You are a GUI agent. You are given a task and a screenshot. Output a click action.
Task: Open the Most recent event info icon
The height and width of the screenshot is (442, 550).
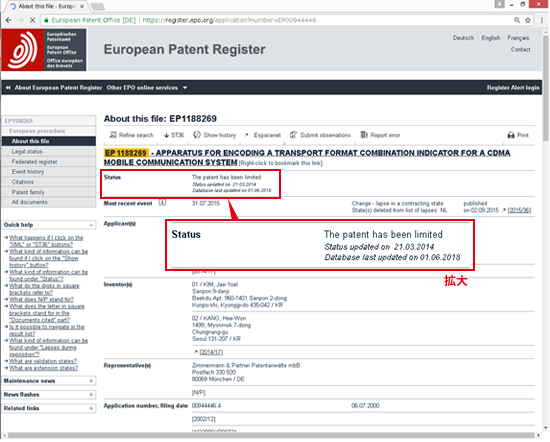point(162,202)
